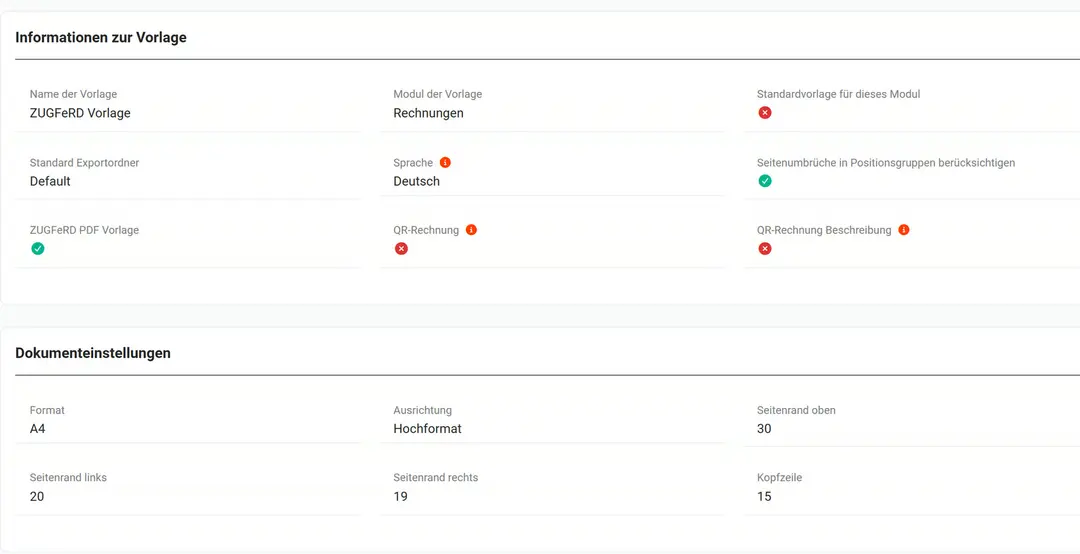Click the Standardvorlage für dieses Modul label
This screenshot has width=1080, height=554.
[838, 94]
